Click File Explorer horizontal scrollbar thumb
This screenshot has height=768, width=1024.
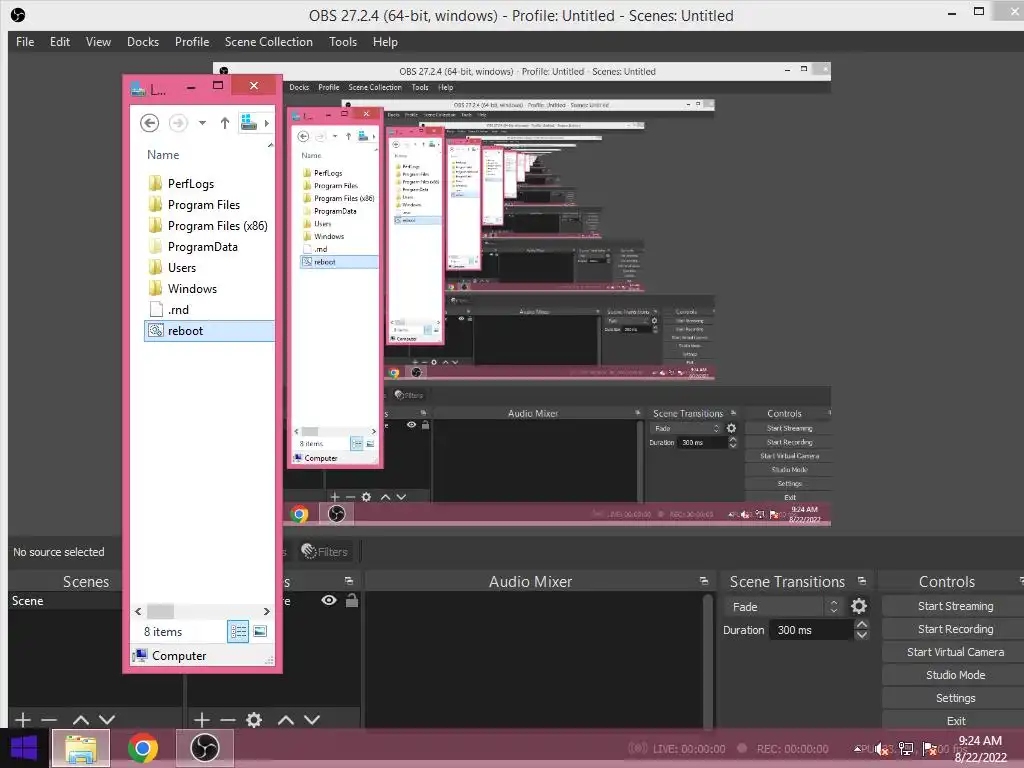click(160, 611)
